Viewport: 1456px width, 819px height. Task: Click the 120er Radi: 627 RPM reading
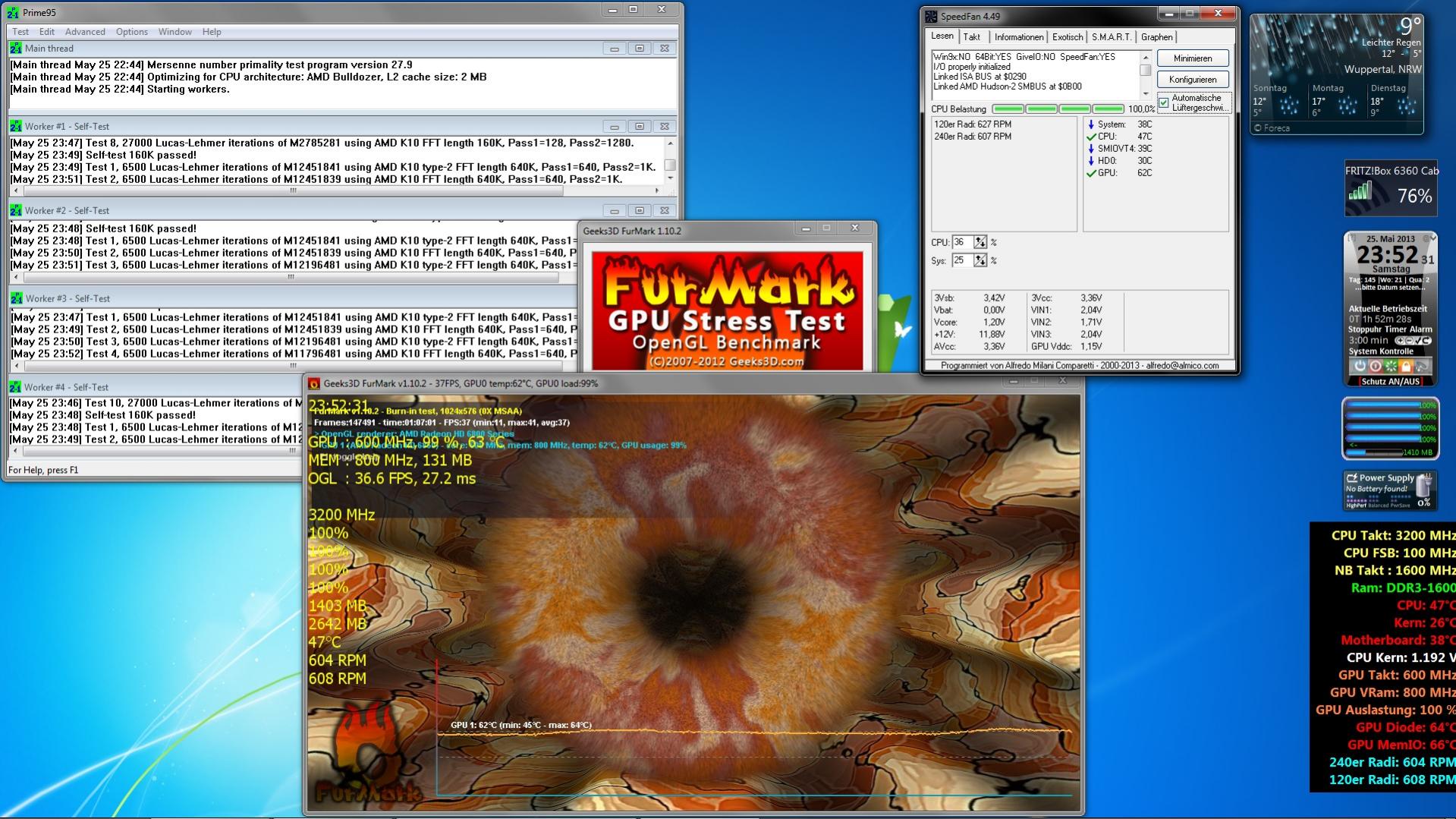tap(973, 124)
